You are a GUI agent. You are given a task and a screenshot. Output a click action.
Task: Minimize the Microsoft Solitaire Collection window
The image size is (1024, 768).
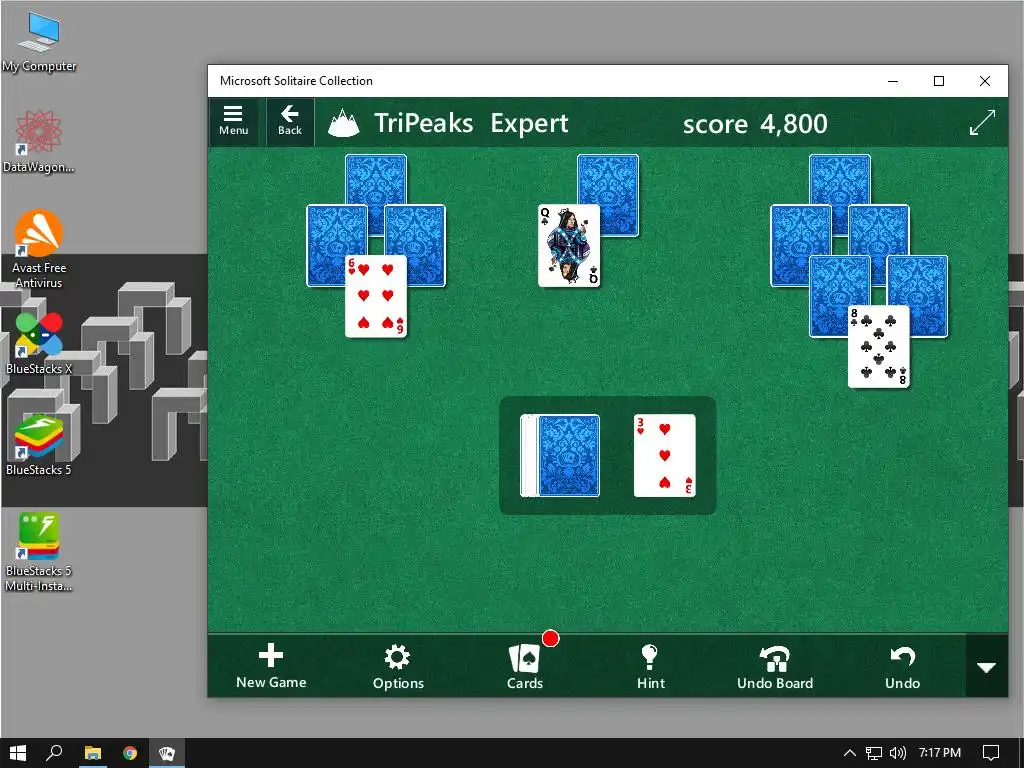coord(893,81)
